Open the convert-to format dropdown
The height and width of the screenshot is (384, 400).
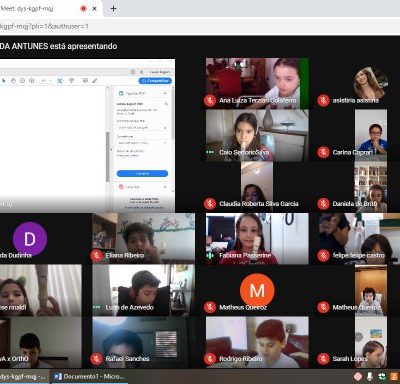(x=142, y=143)
